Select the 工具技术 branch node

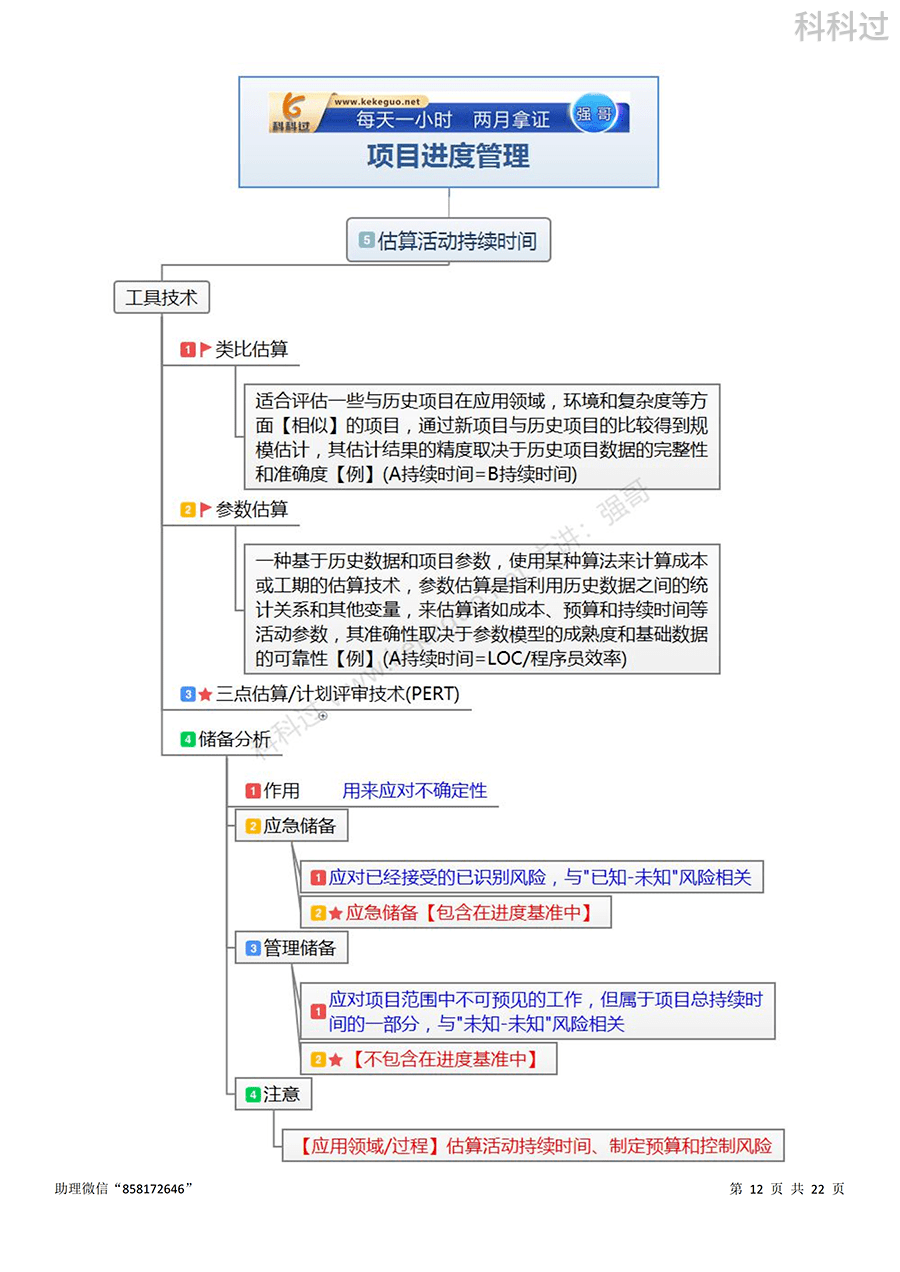161,297
